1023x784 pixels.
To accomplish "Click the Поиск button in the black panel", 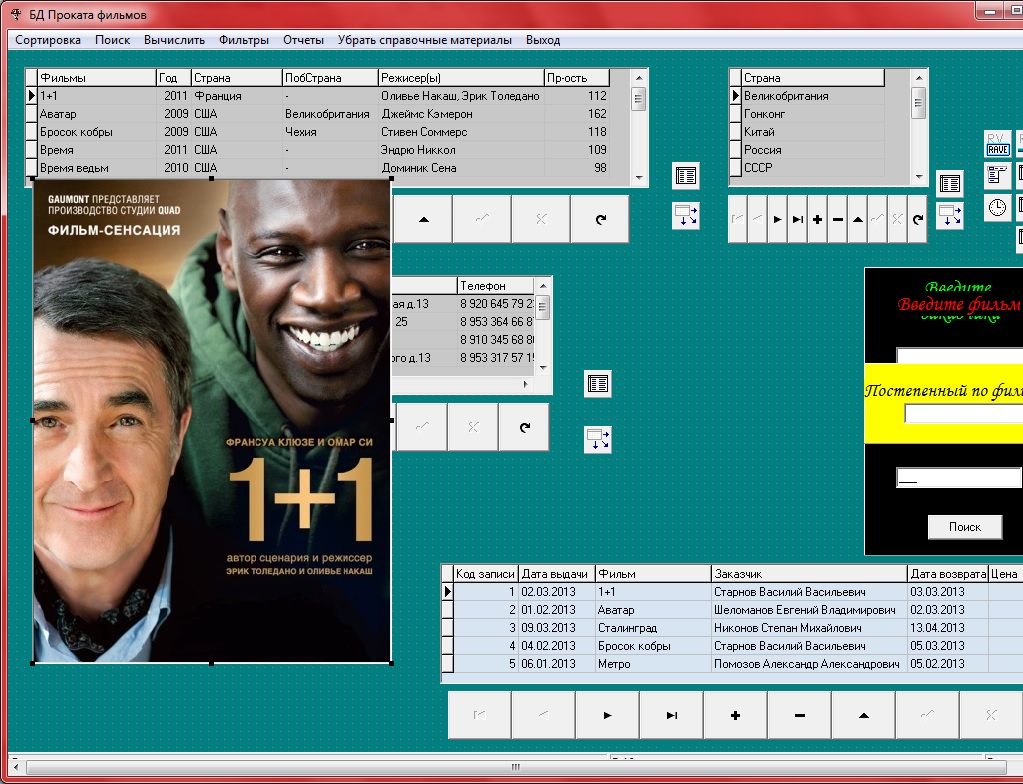I will tap(965, 527).
